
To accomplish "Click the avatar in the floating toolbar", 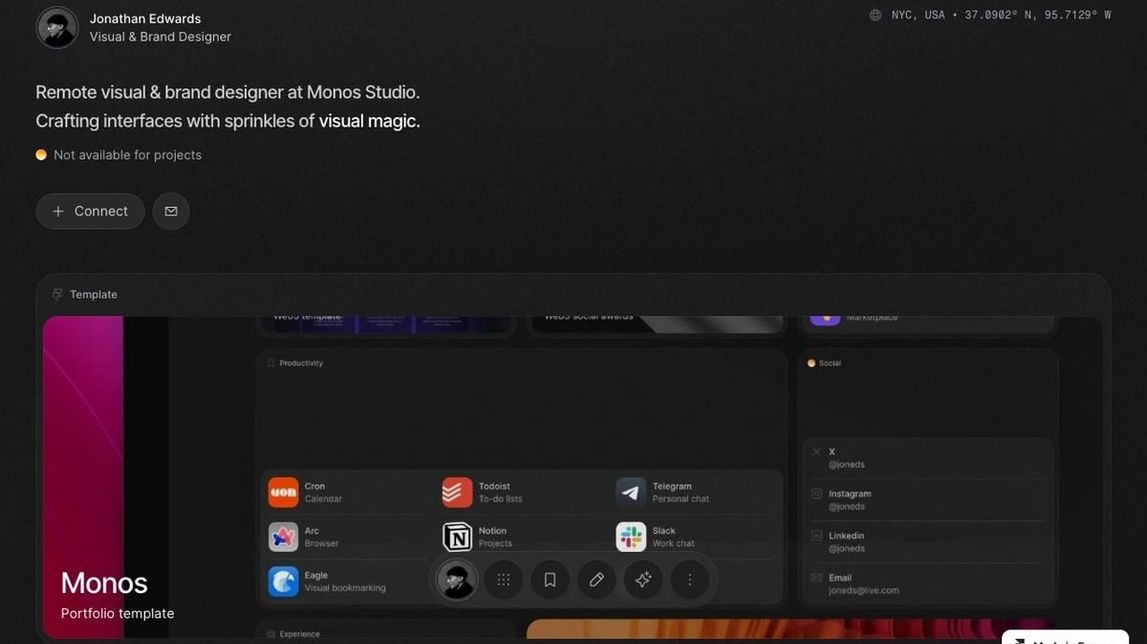I will pos(456,580).
